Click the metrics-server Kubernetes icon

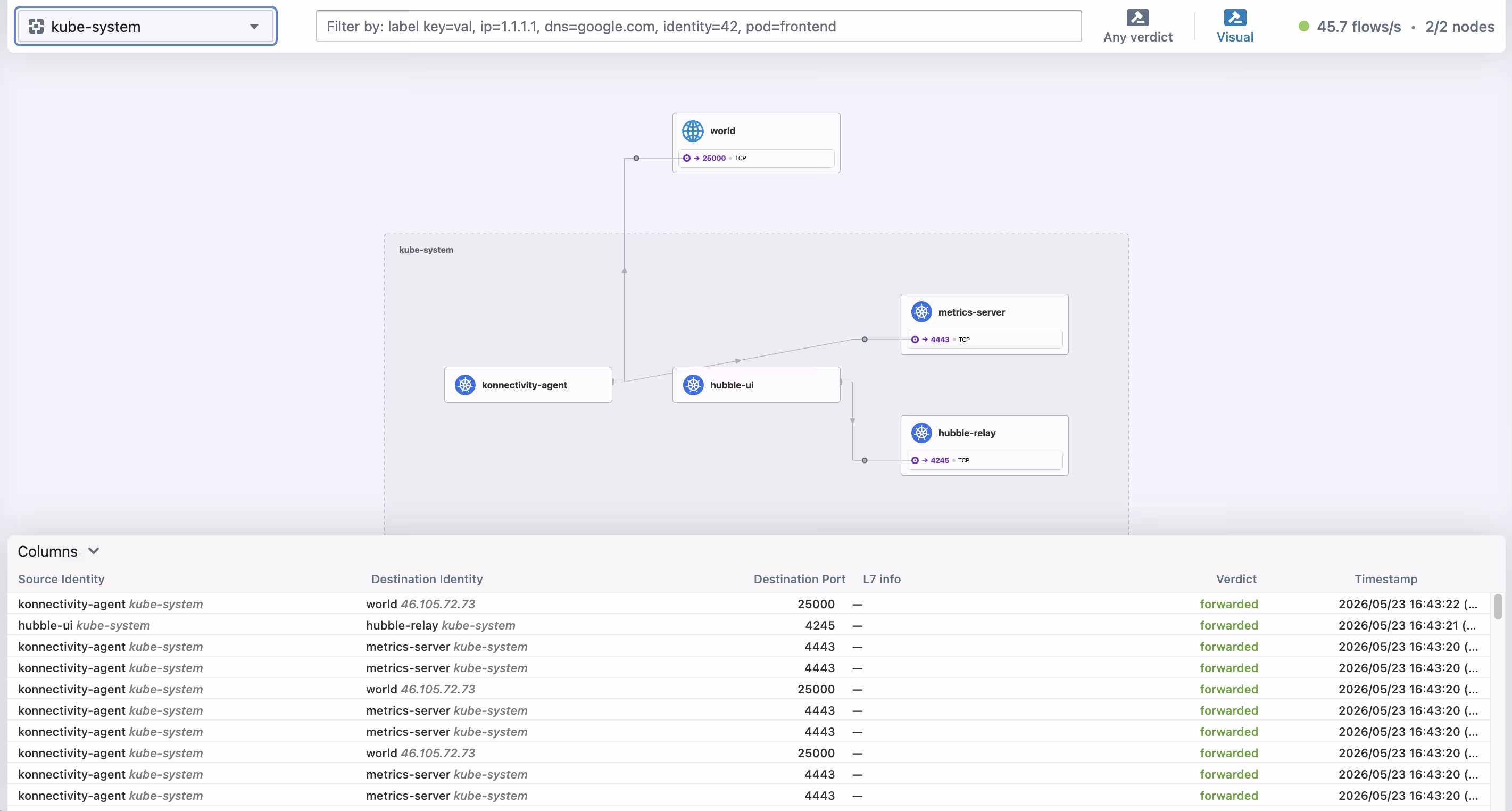tap(921, 312)
